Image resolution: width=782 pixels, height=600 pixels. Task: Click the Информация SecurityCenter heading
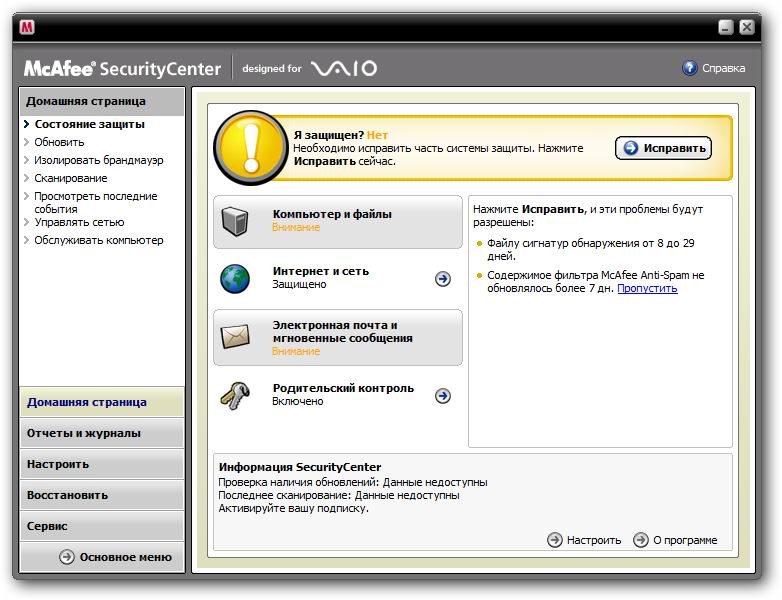[300, 467]
